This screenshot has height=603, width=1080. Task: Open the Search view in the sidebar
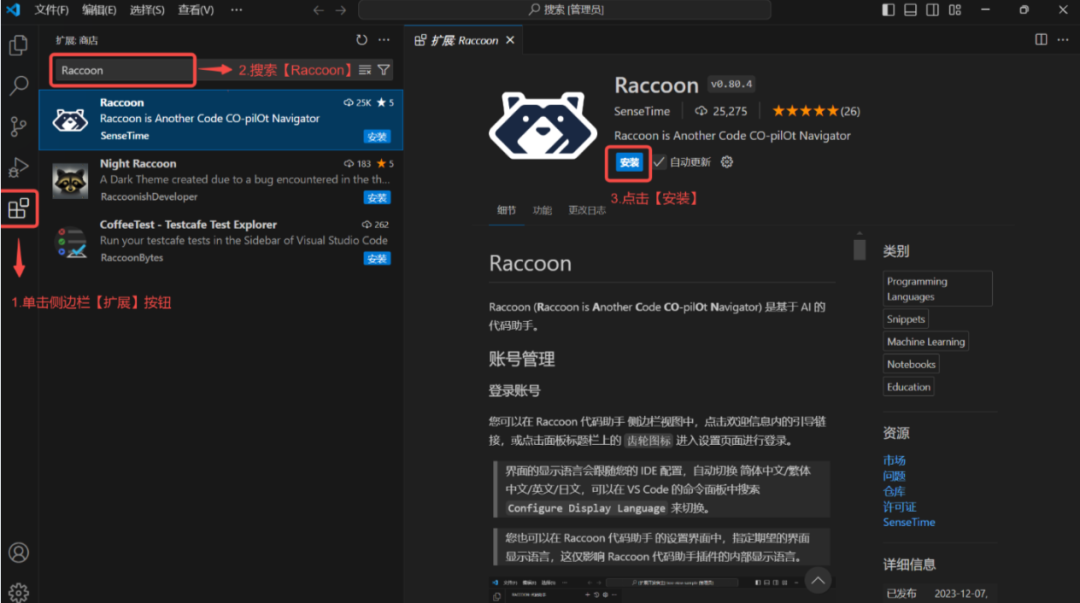(18, 85)
